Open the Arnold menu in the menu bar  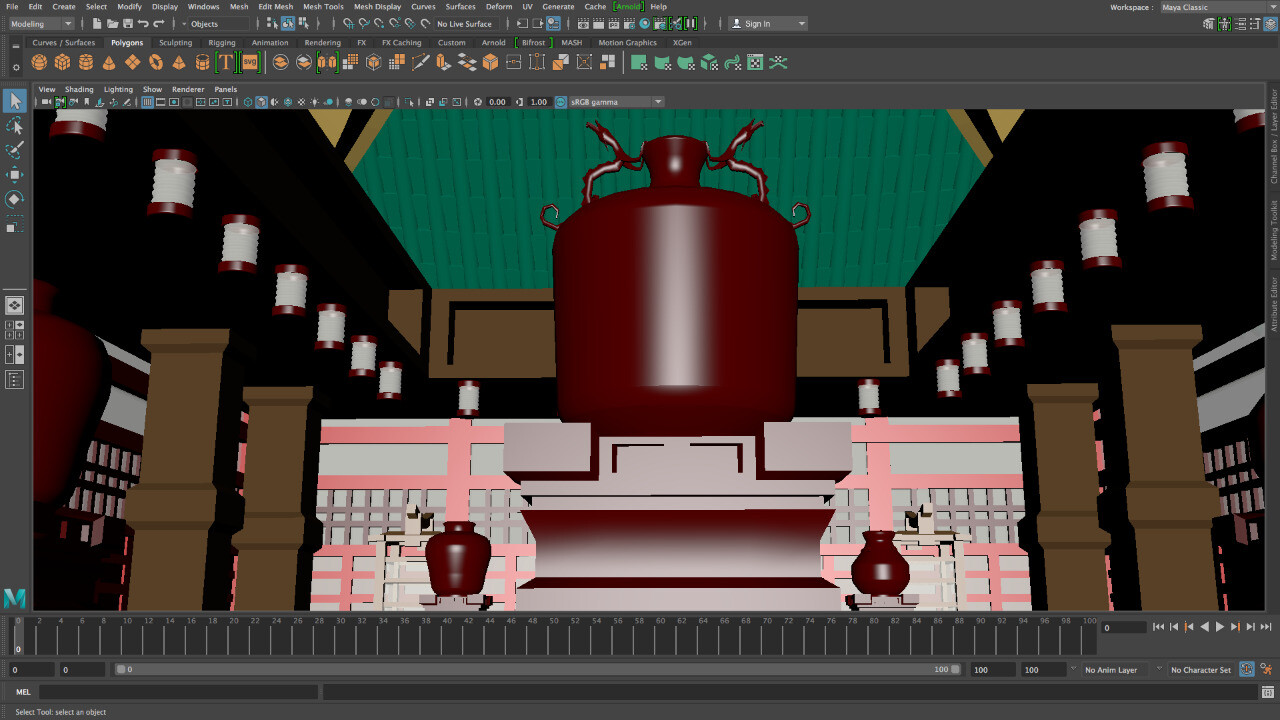(628, 6)
